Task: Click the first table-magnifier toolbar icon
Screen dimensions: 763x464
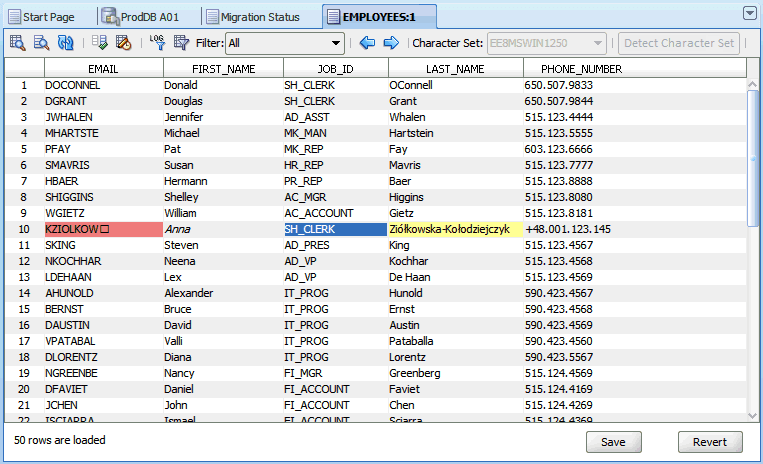Action: [x=18, y=43]
